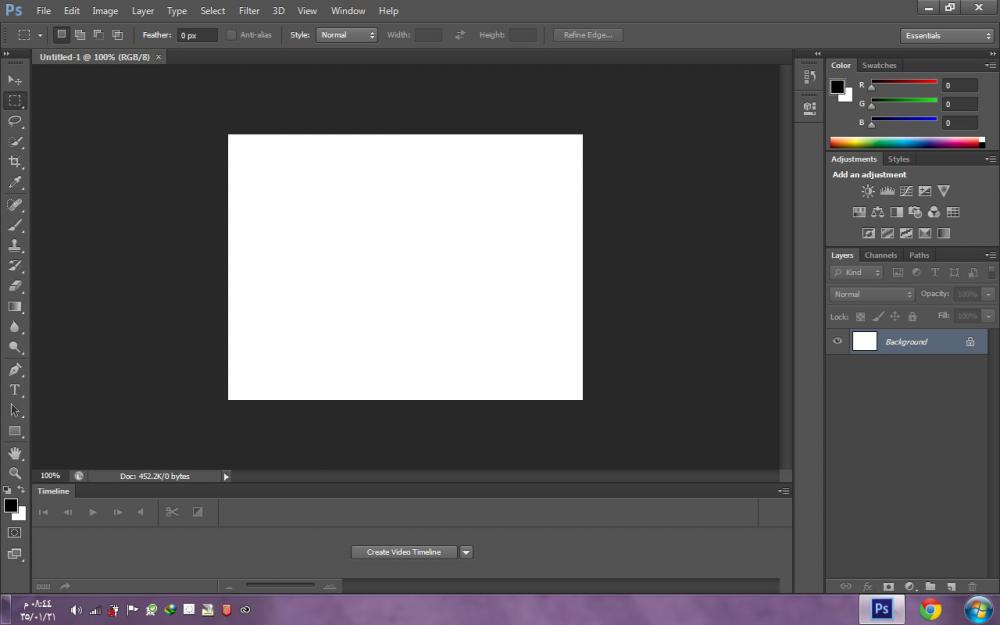Screen dimensions: 1000x625
Task: Select the Horizontal Type tool
Action: pos(15,390)
